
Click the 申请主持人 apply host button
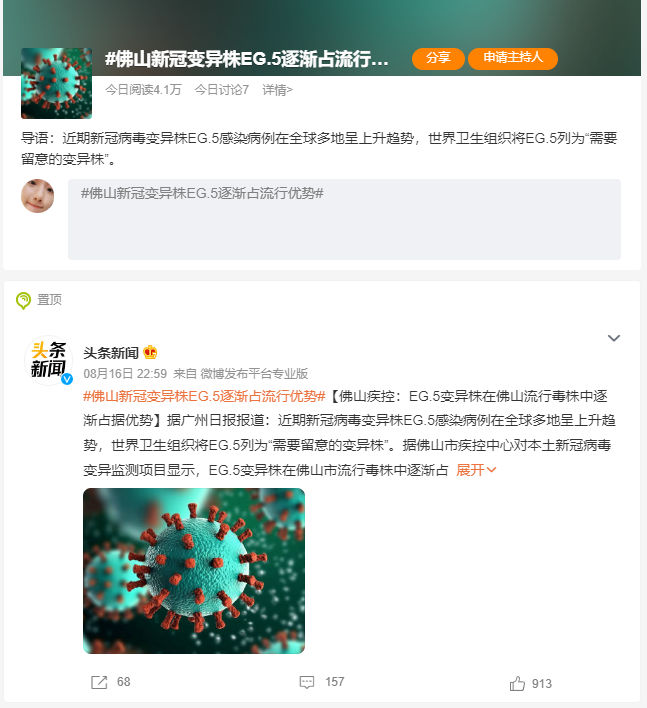point(513,58)
